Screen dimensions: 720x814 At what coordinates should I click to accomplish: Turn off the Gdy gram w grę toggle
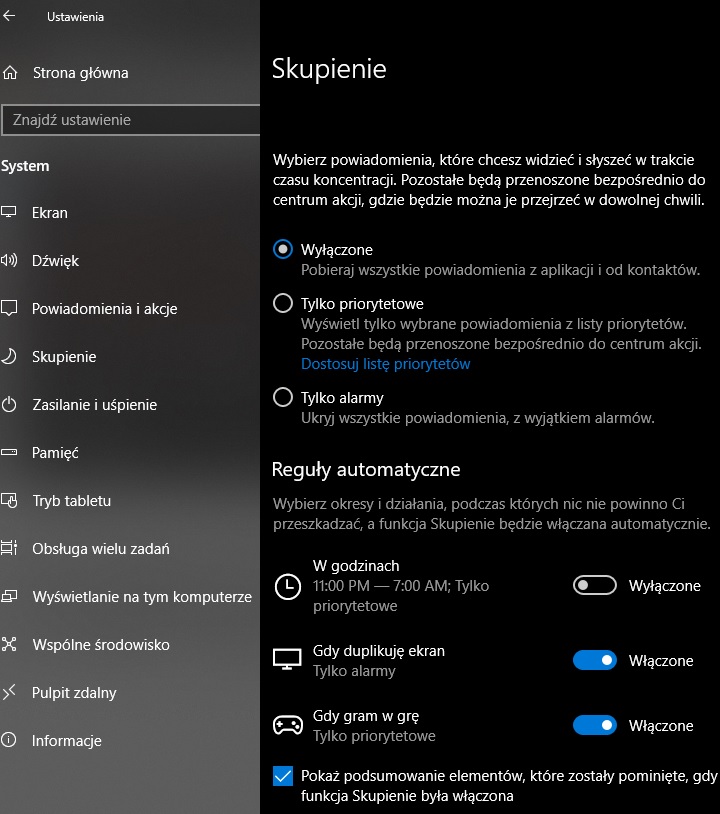click(x=594, y=726)
